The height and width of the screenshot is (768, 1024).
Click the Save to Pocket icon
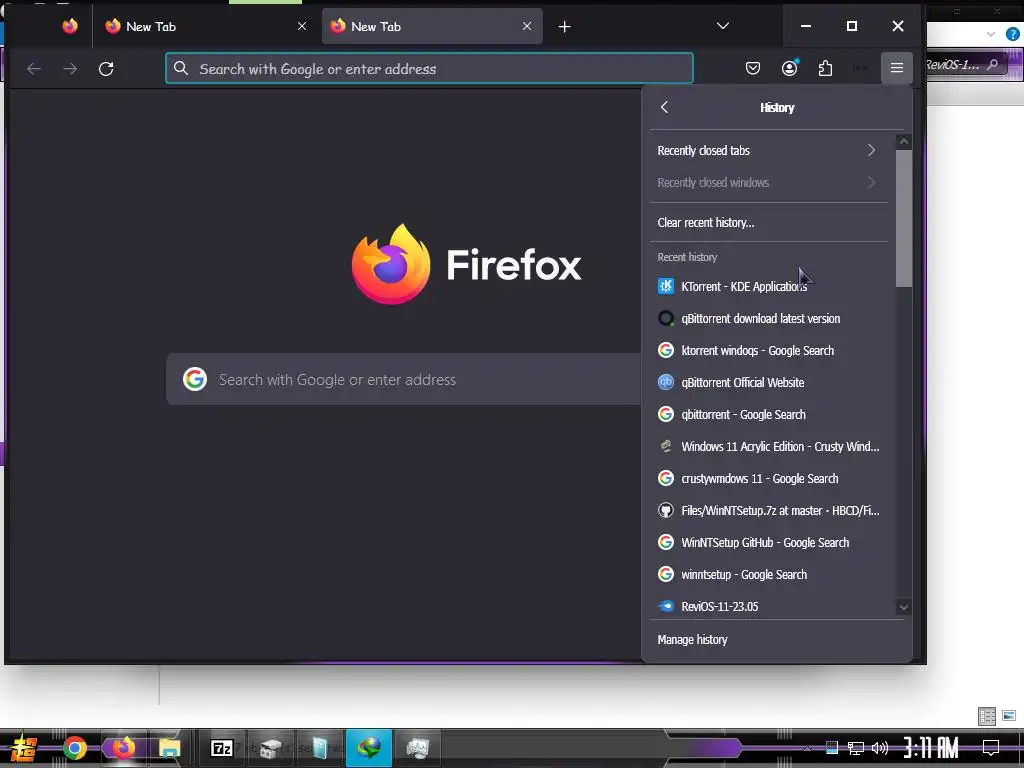753,68
